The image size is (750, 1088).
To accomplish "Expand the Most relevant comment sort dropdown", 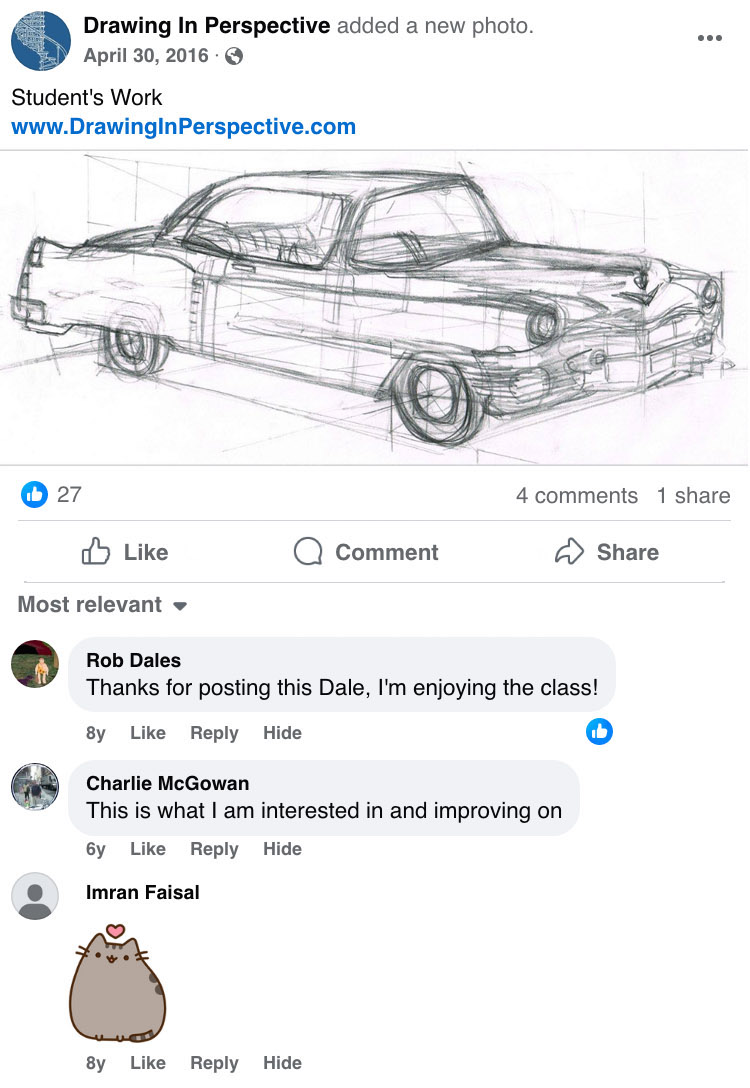I will pos(102,604).
